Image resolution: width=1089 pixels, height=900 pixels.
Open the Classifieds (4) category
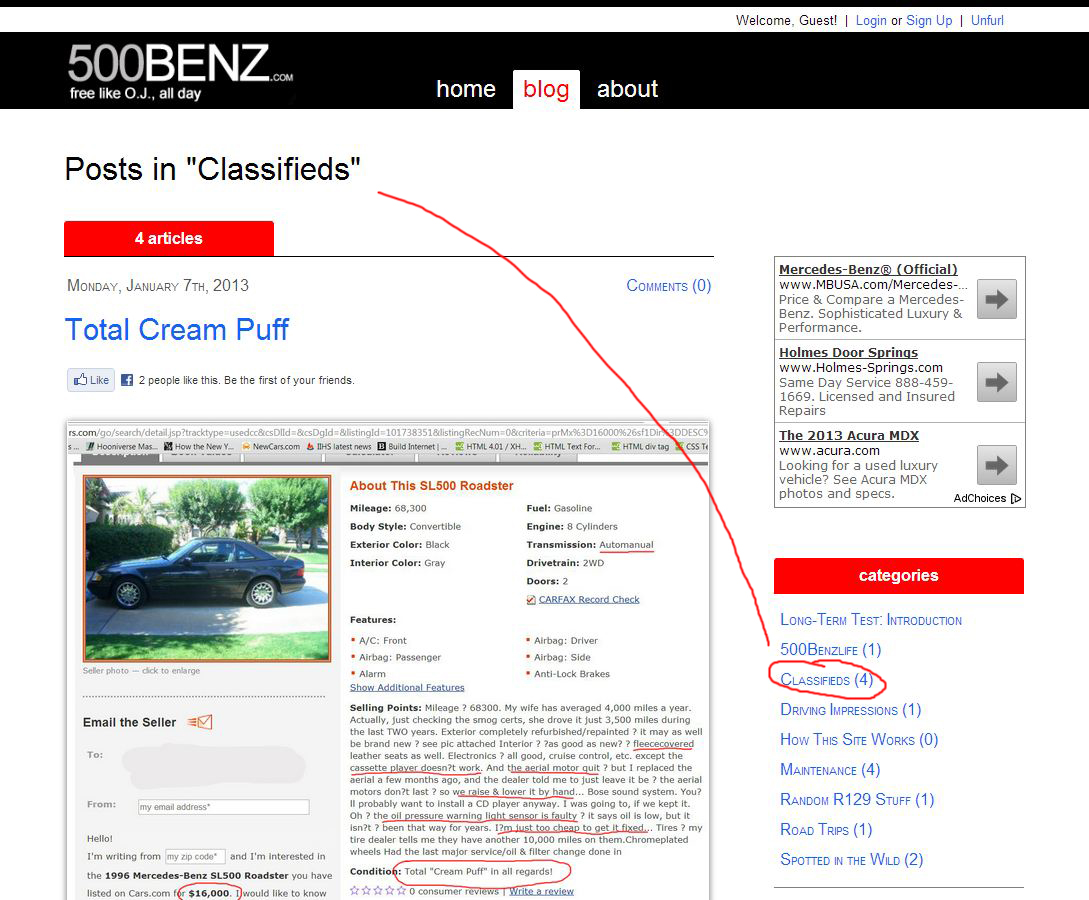(826, 679)
